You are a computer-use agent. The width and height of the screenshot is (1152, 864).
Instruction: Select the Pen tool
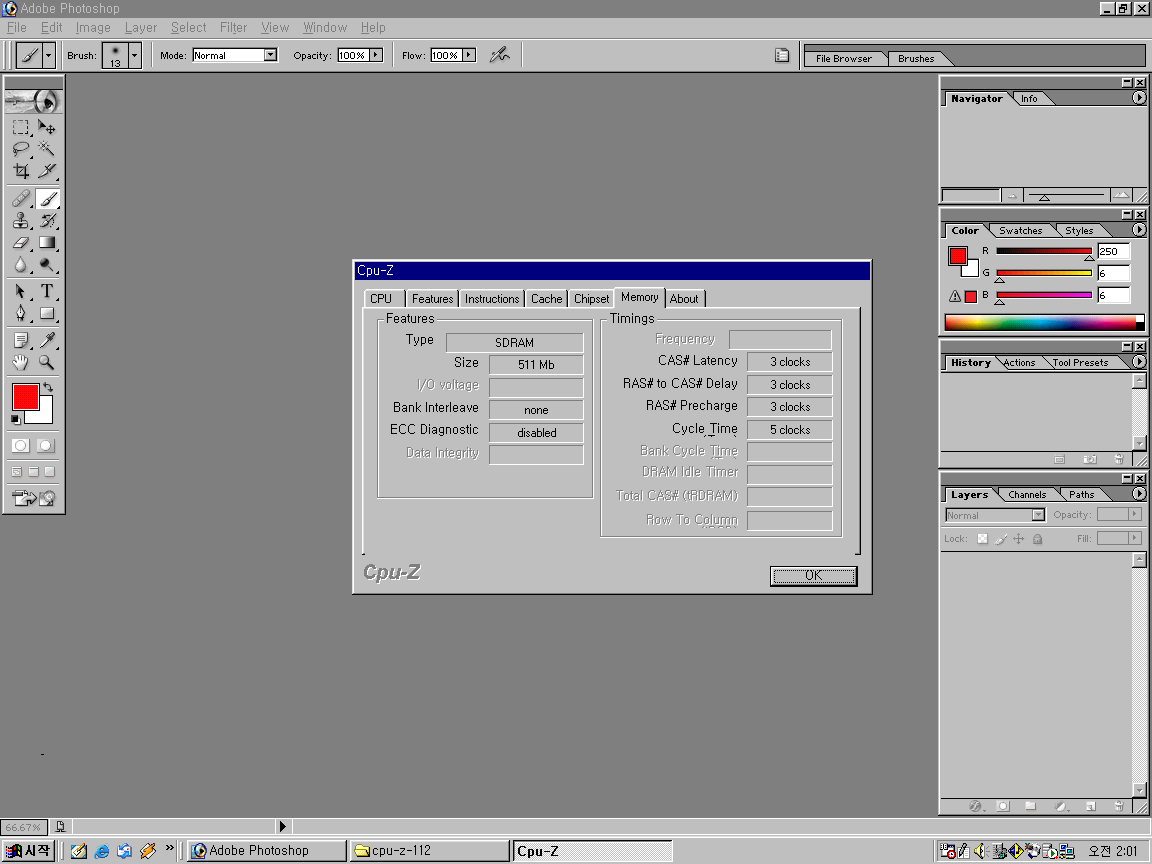tap(21, 314)
